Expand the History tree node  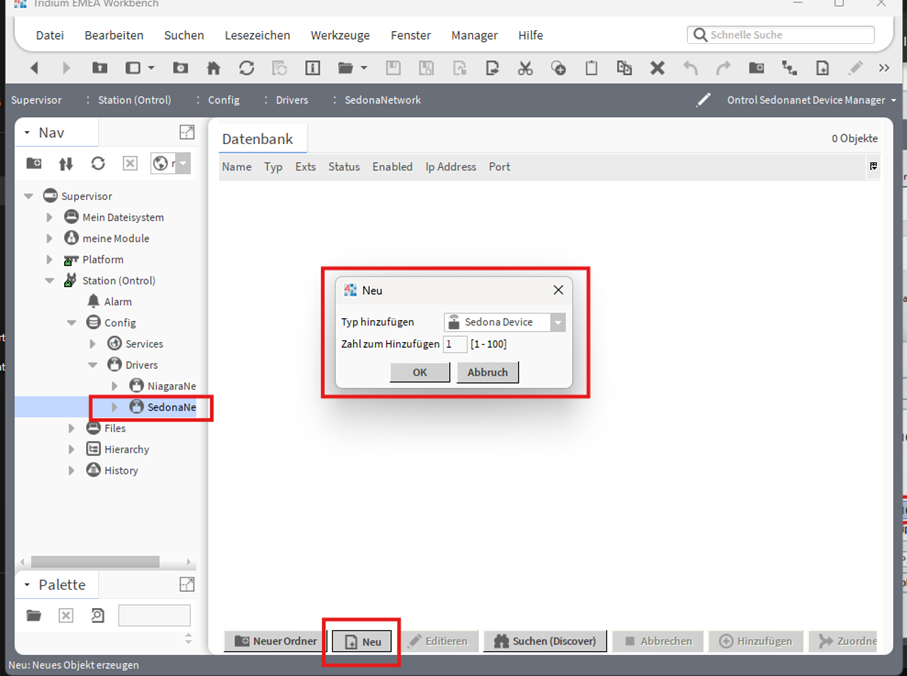click(x=71, y=471)
